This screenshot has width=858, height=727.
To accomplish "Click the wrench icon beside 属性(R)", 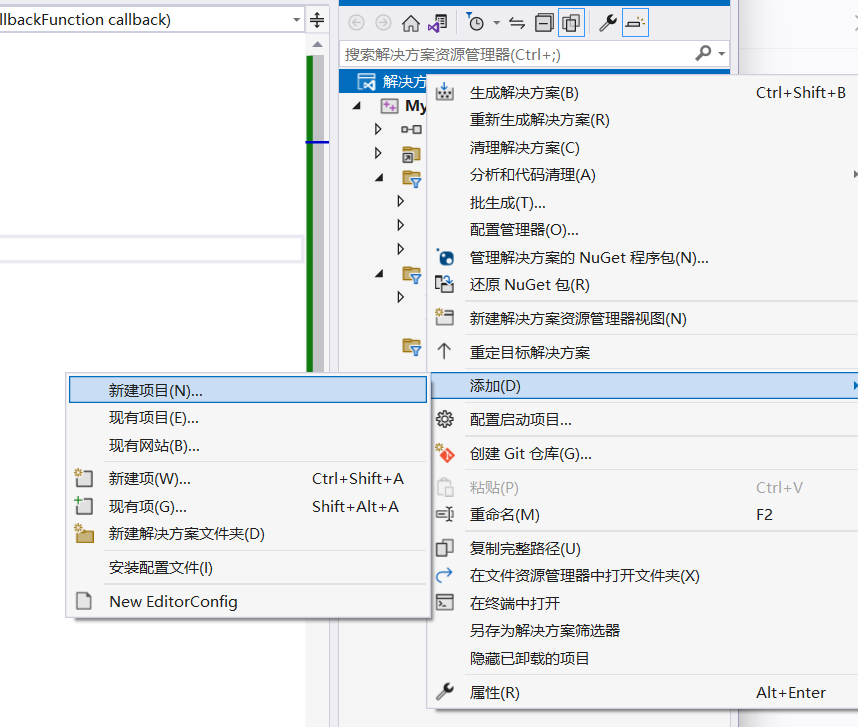I will (x=444, y=692).
